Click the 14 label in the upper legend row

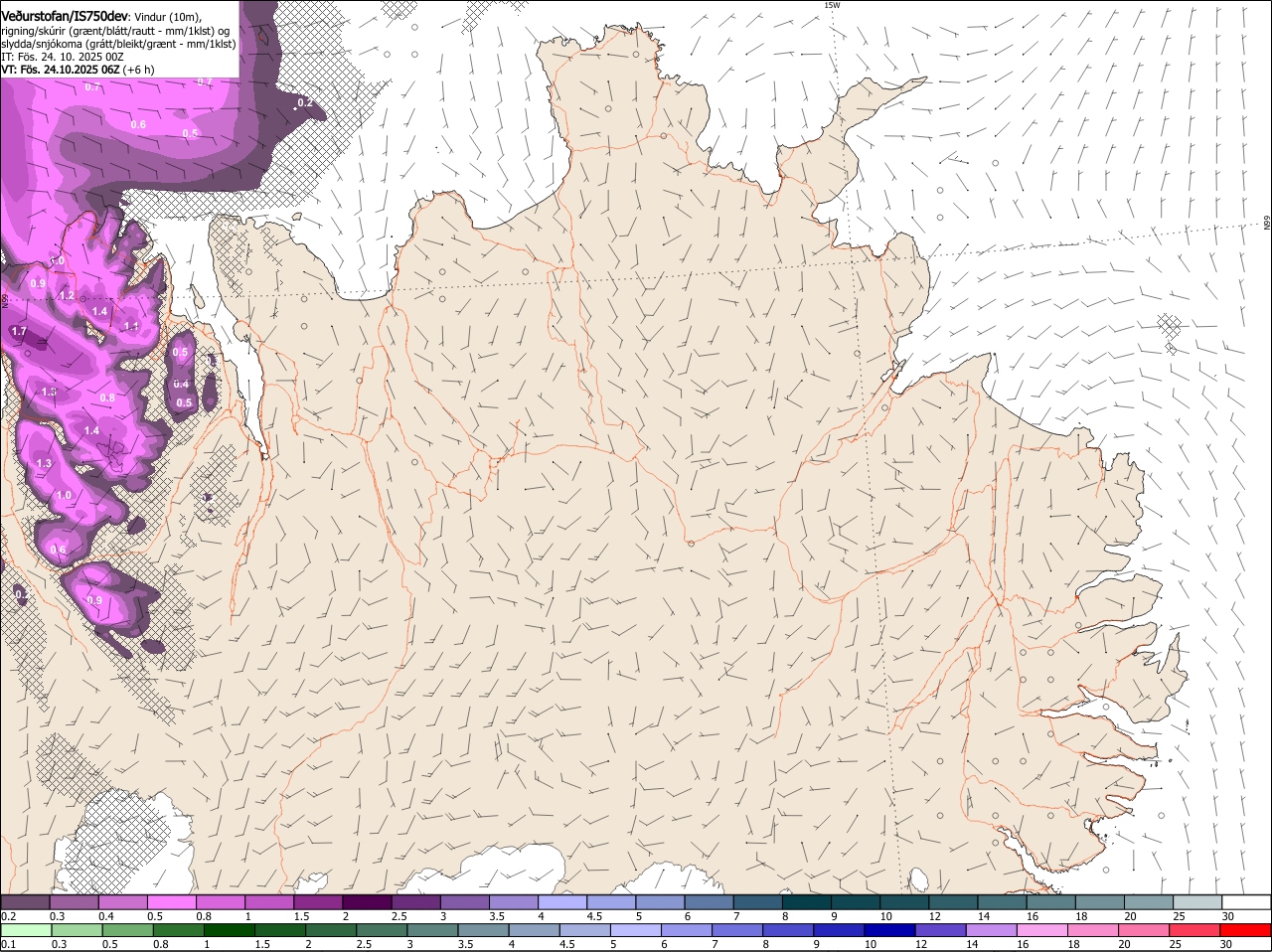[983, 915]
